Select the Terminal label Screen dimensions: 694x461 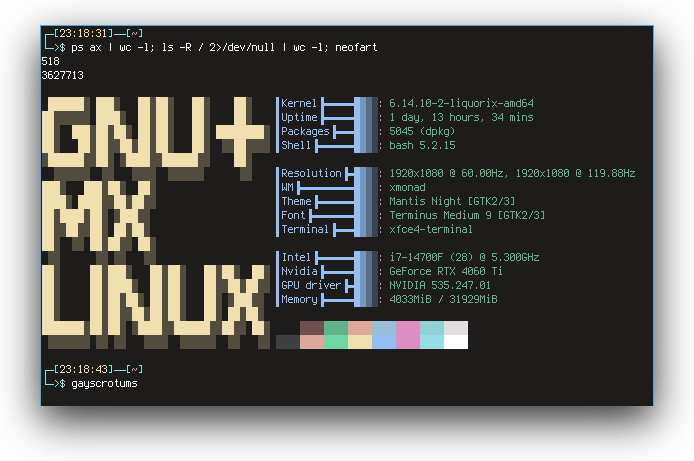click(x=305, y=229)
